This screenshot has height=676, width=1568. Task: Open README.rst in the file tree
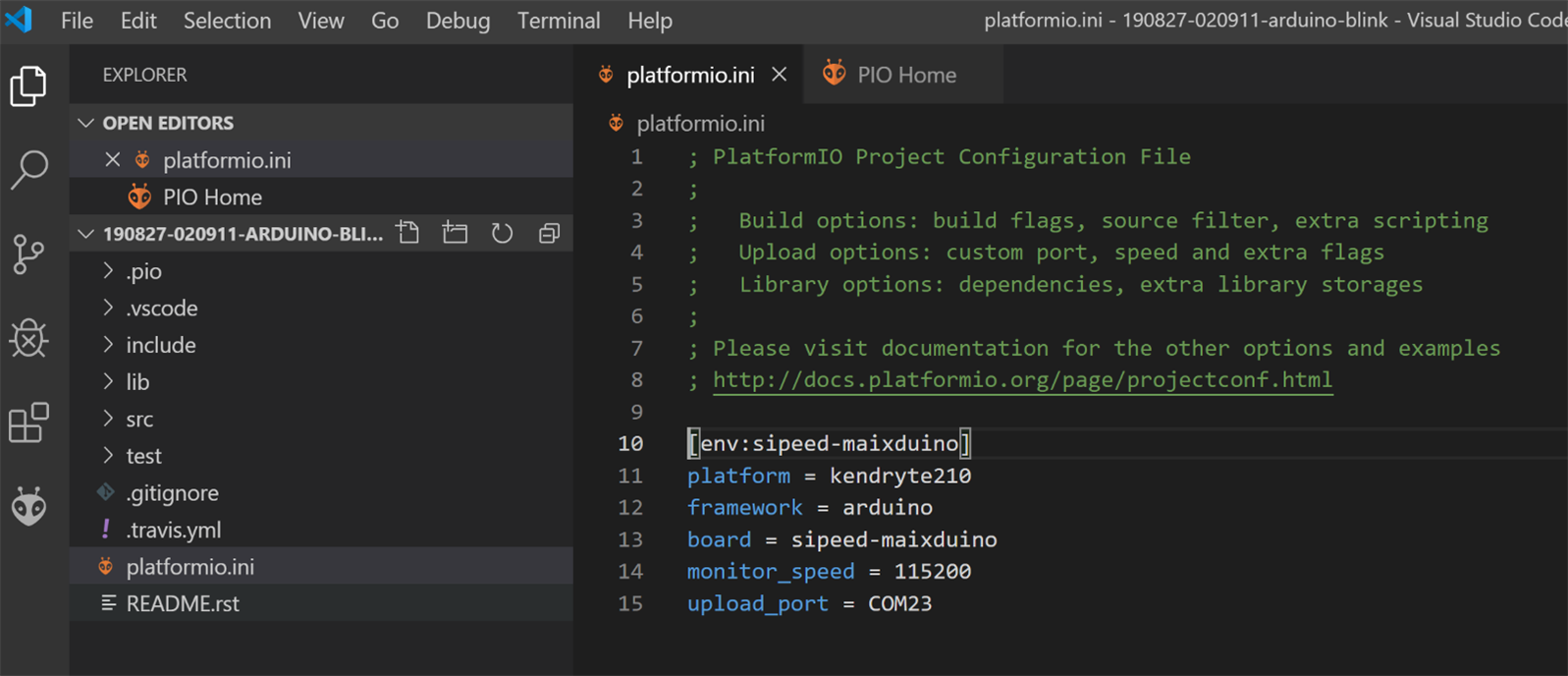coord(183,604)
